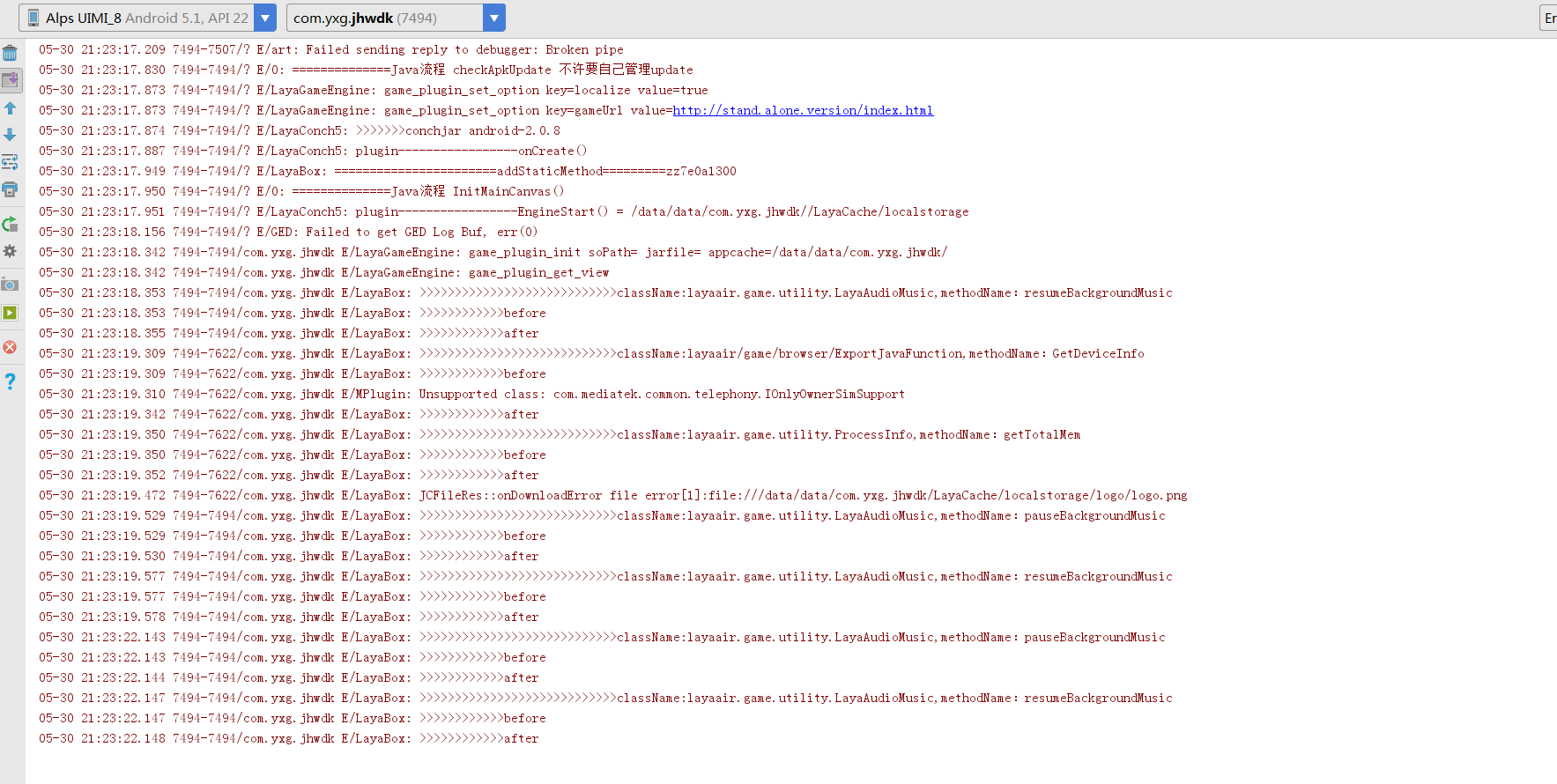Jump up the stack trace with up arrow
This screenshot has width=1557, height=784.
click(10, 108)
